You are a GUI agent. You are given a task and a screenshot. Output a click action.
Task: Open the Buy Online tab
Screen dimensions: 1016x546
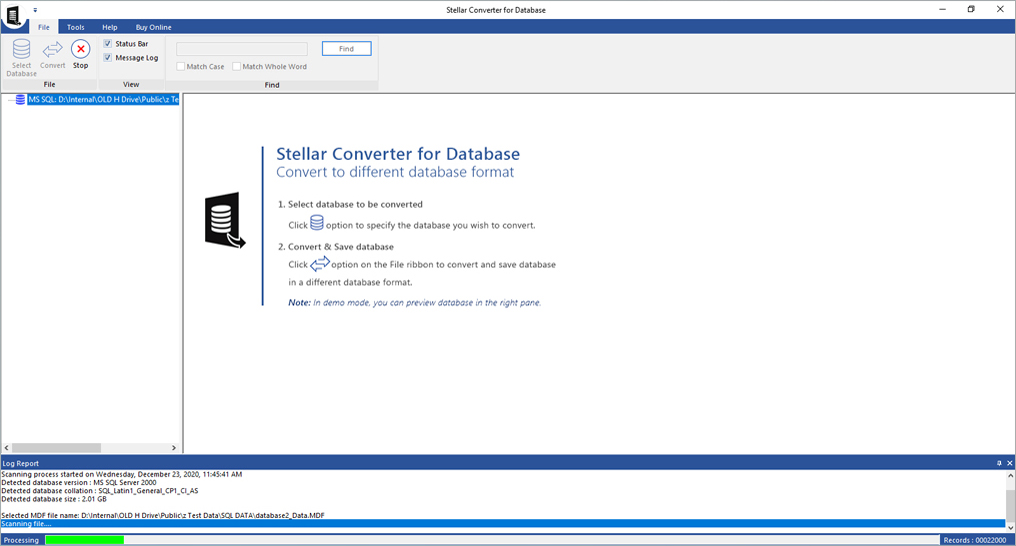click(x=154, y=27)
